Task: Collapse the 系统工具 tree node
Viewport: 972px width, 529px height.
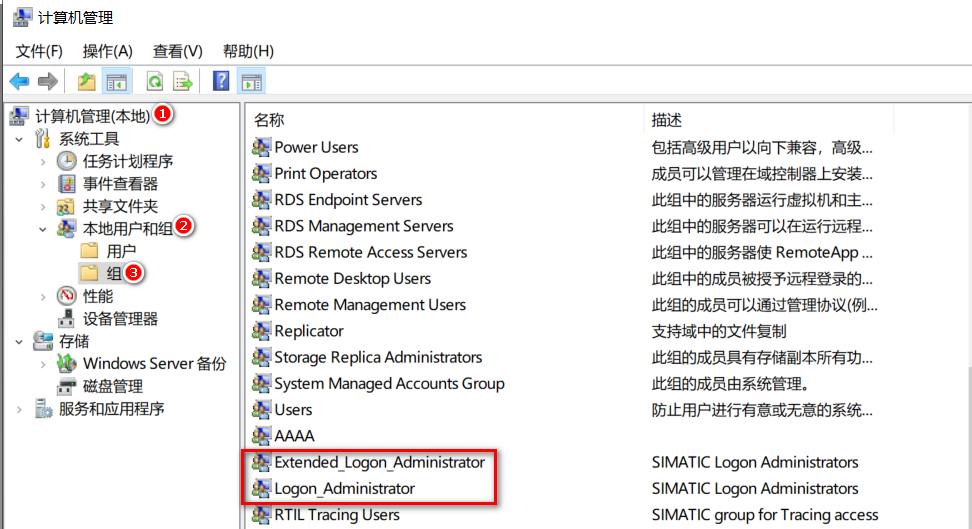Action: click(19, 139)
